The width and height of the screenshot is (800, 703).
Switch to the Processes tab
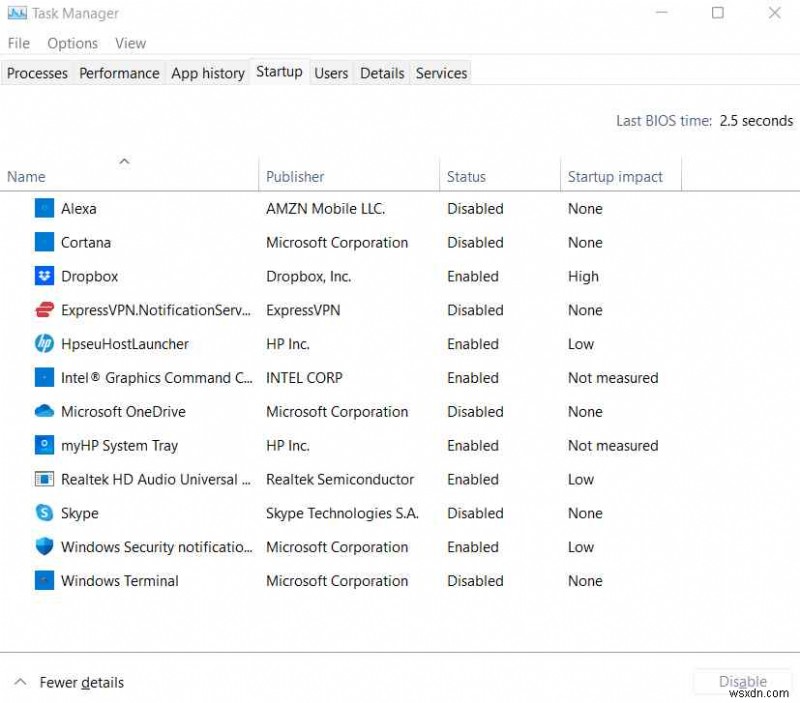coord(37,73)
